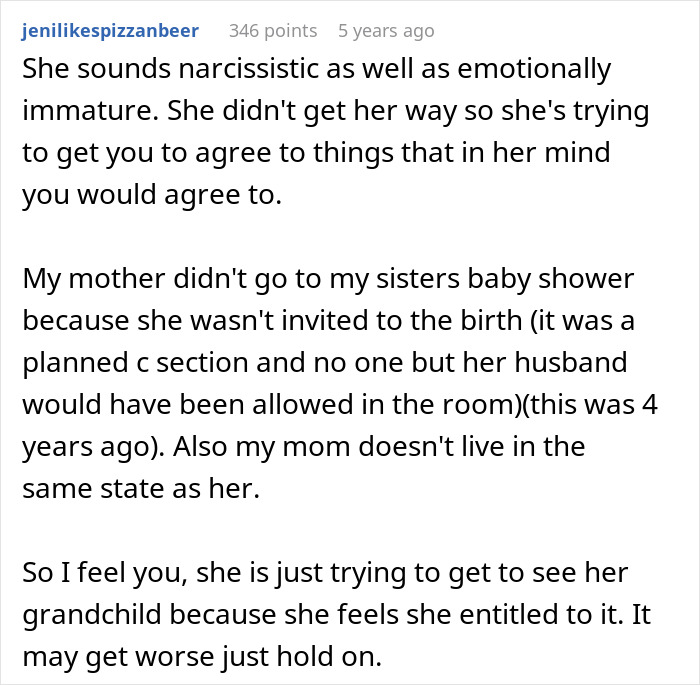Click the 346 points score
This screenshot has height=685, width=700.
pos(273,30)
